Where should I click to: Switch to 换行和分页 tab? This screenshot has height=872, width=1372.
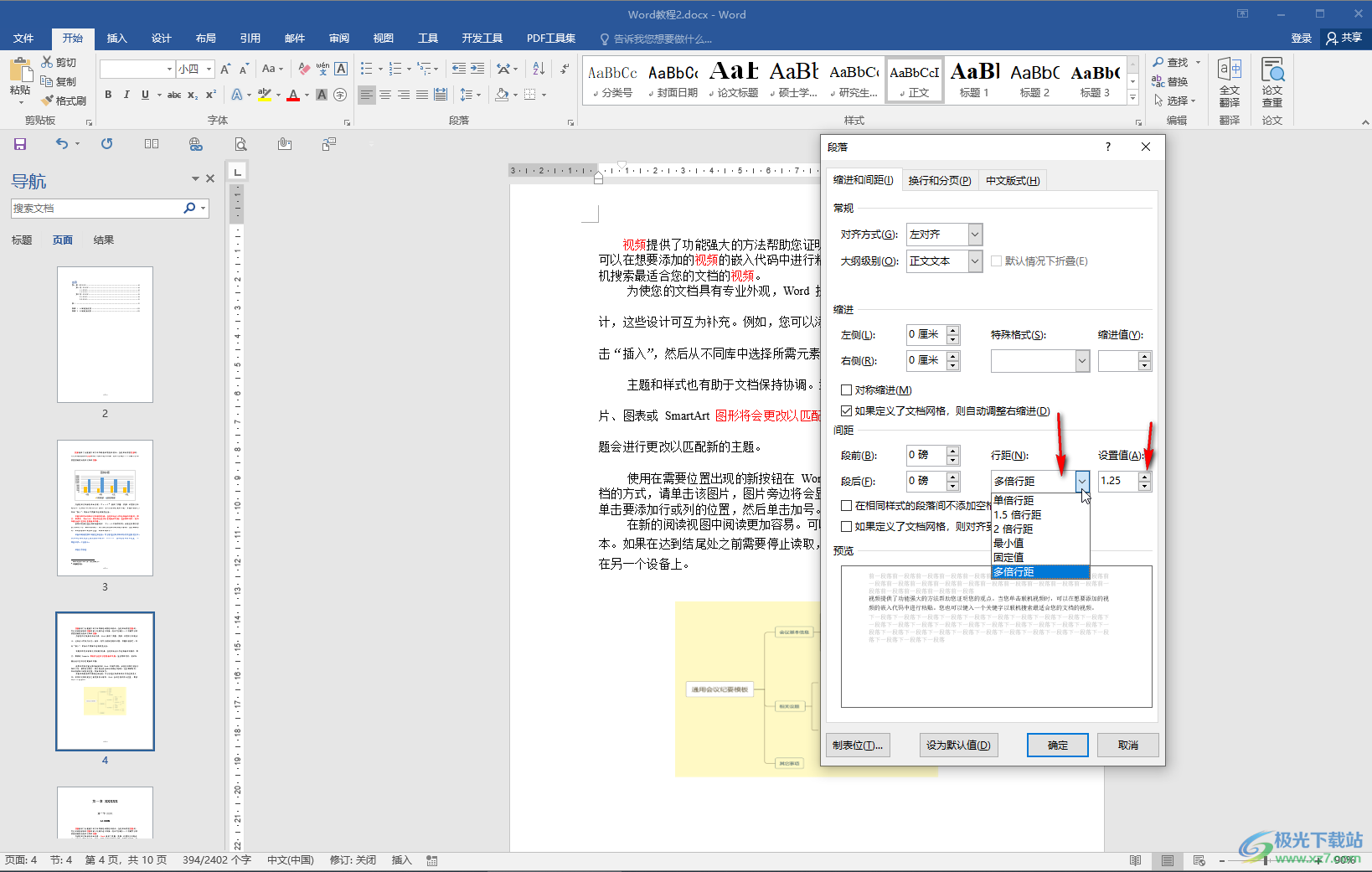[x=939, y=180]
